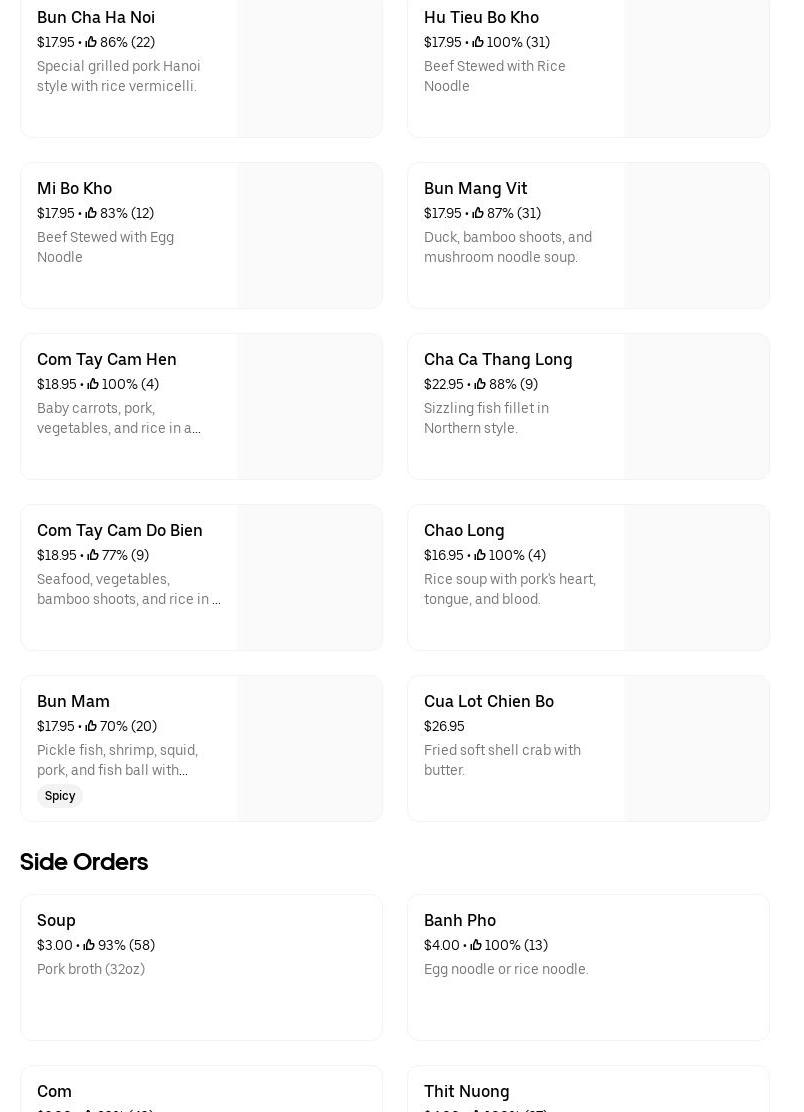The width and height of the screenshot is (804, 1112).
Task: Click the Spicy tag on Bun Mam
Action: (x=60, y=796)
